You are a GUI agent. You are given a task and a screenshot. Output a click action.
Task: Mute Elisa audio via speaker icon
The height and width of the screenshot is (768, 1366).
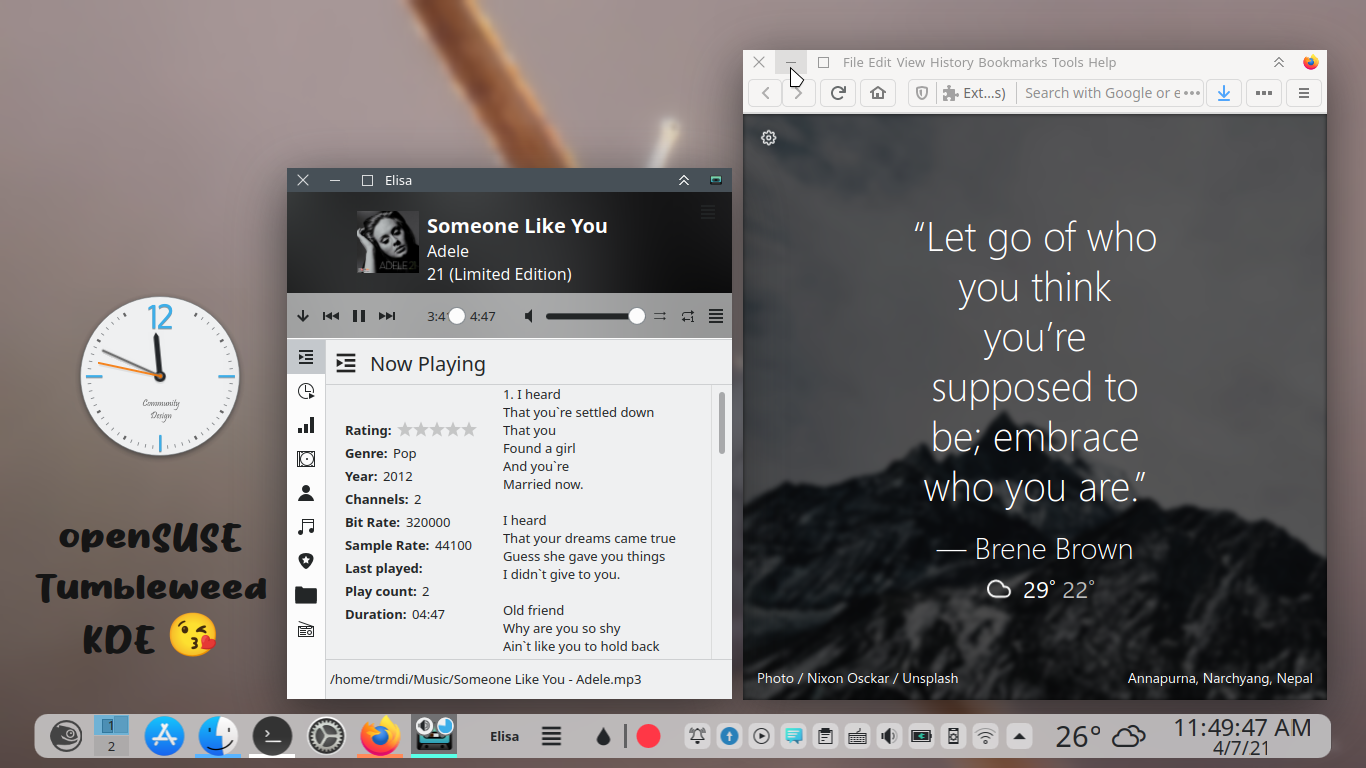coord(529,316)
